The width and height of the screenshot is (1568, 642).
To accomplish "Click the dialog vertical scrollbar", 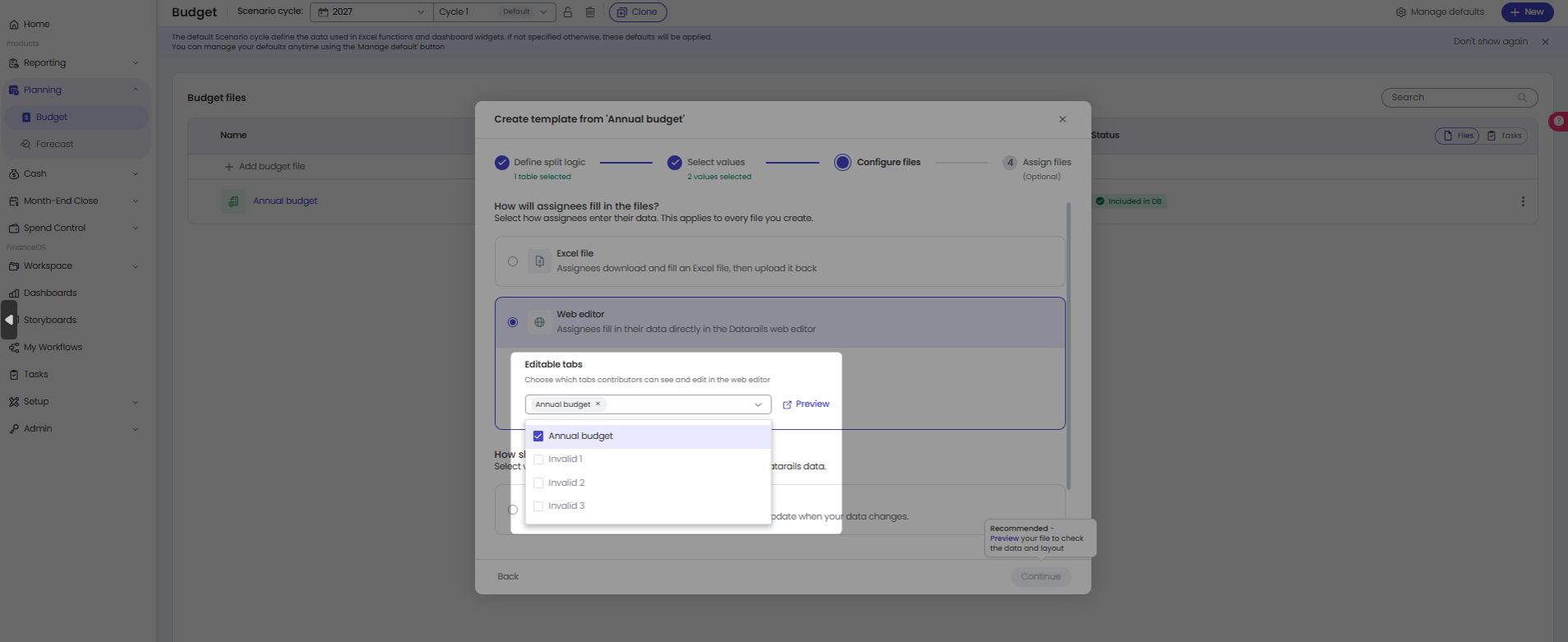I will 1069,345.
